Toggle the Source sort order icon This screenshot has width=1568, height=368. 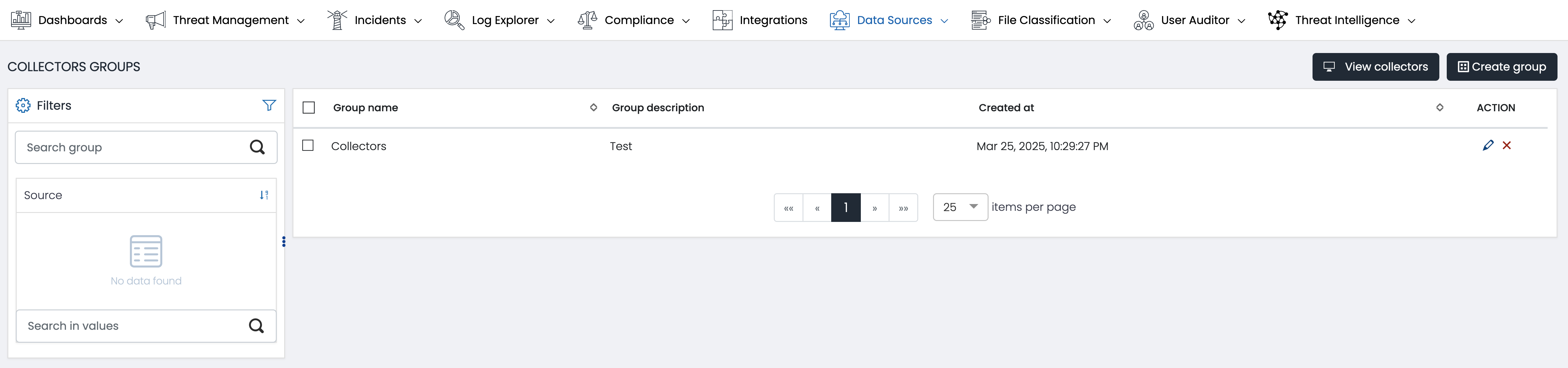click(x=263, y=195)
